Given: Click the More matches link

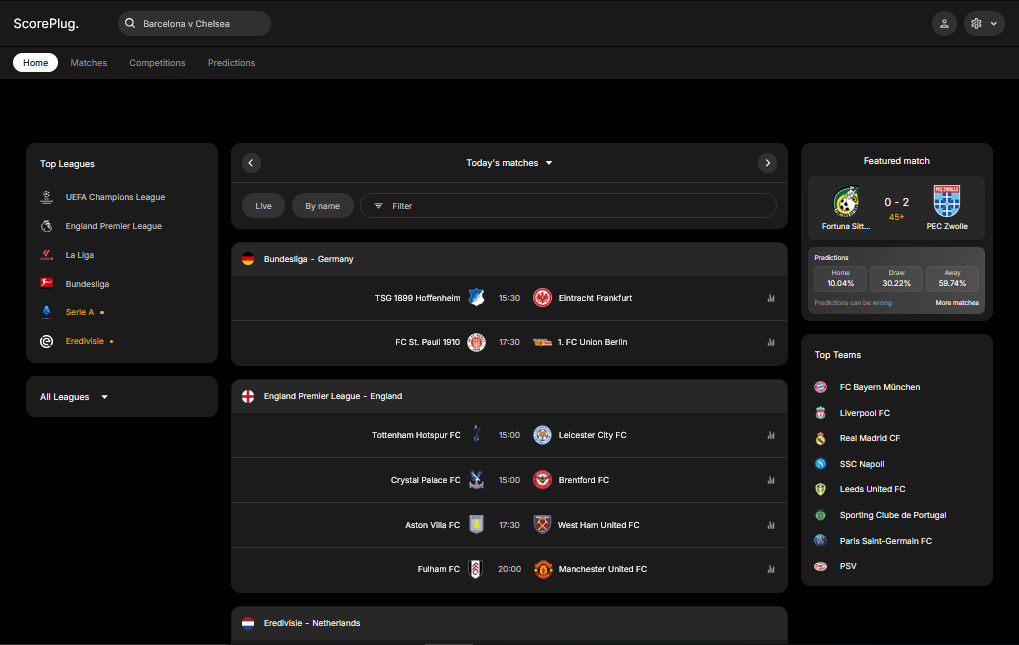Looking at the screenshot, I should (x=957, y=302).
